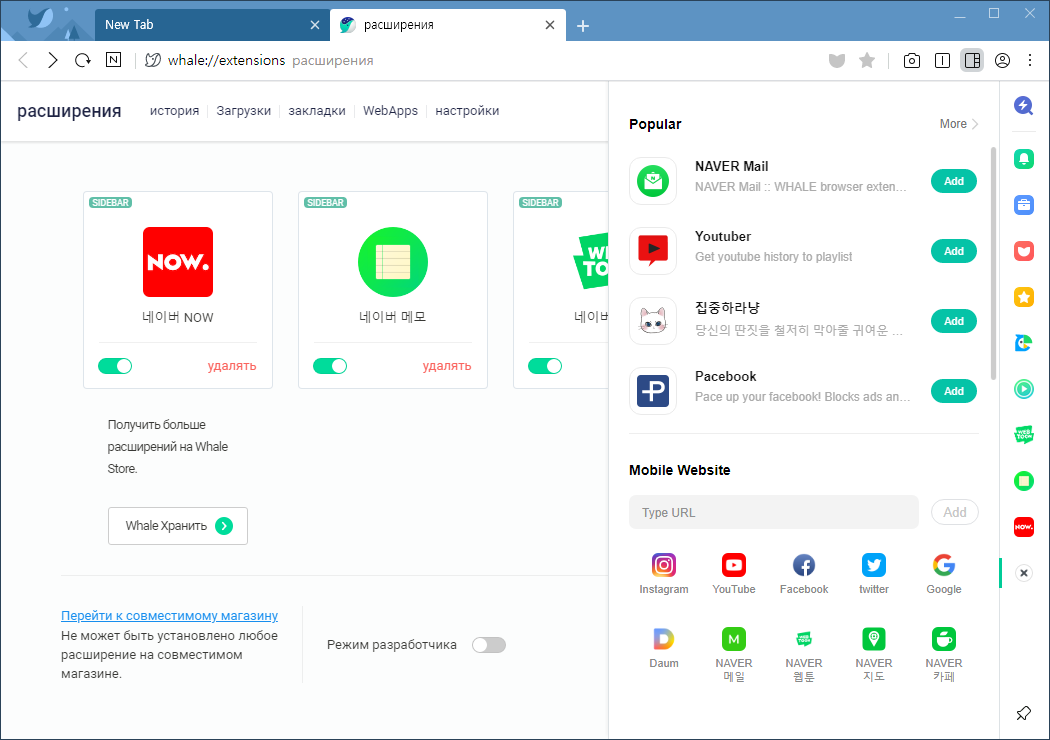Open NAVER 메일 shortcut
Screen dimensions: 1050x740
(734, 655)
